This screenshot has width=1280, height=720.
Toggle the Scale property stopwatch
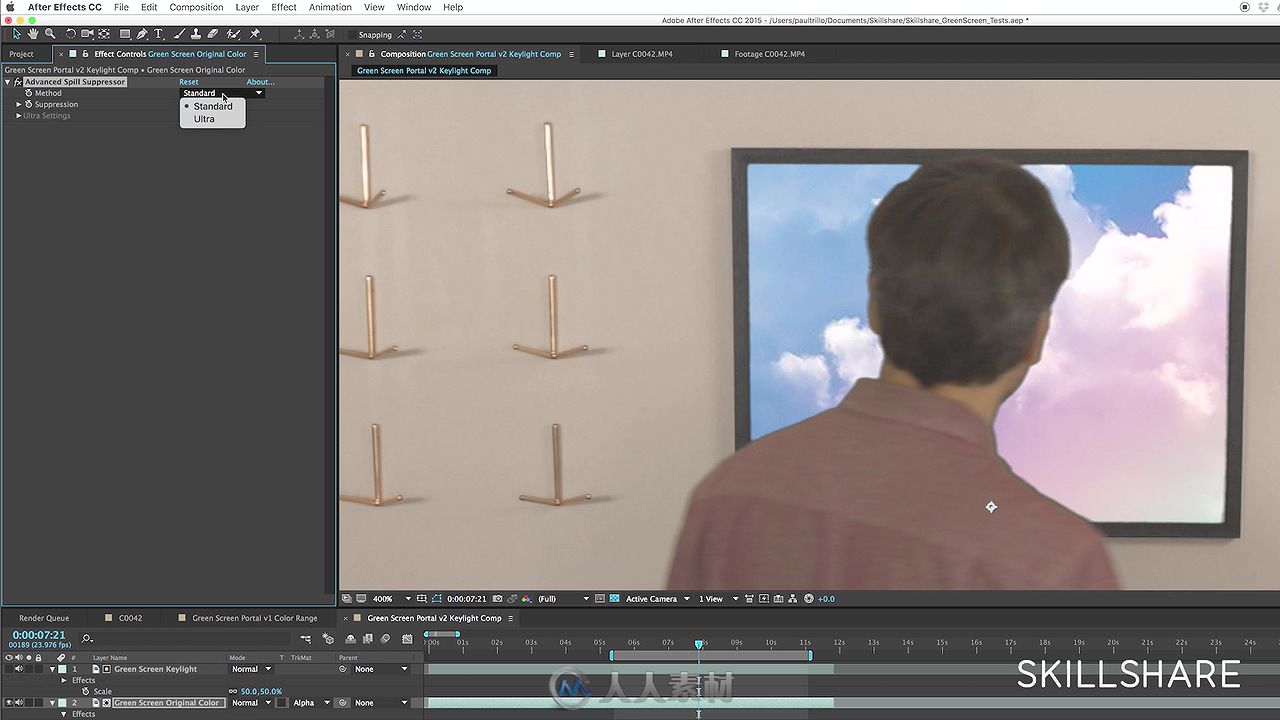(85, 691)
